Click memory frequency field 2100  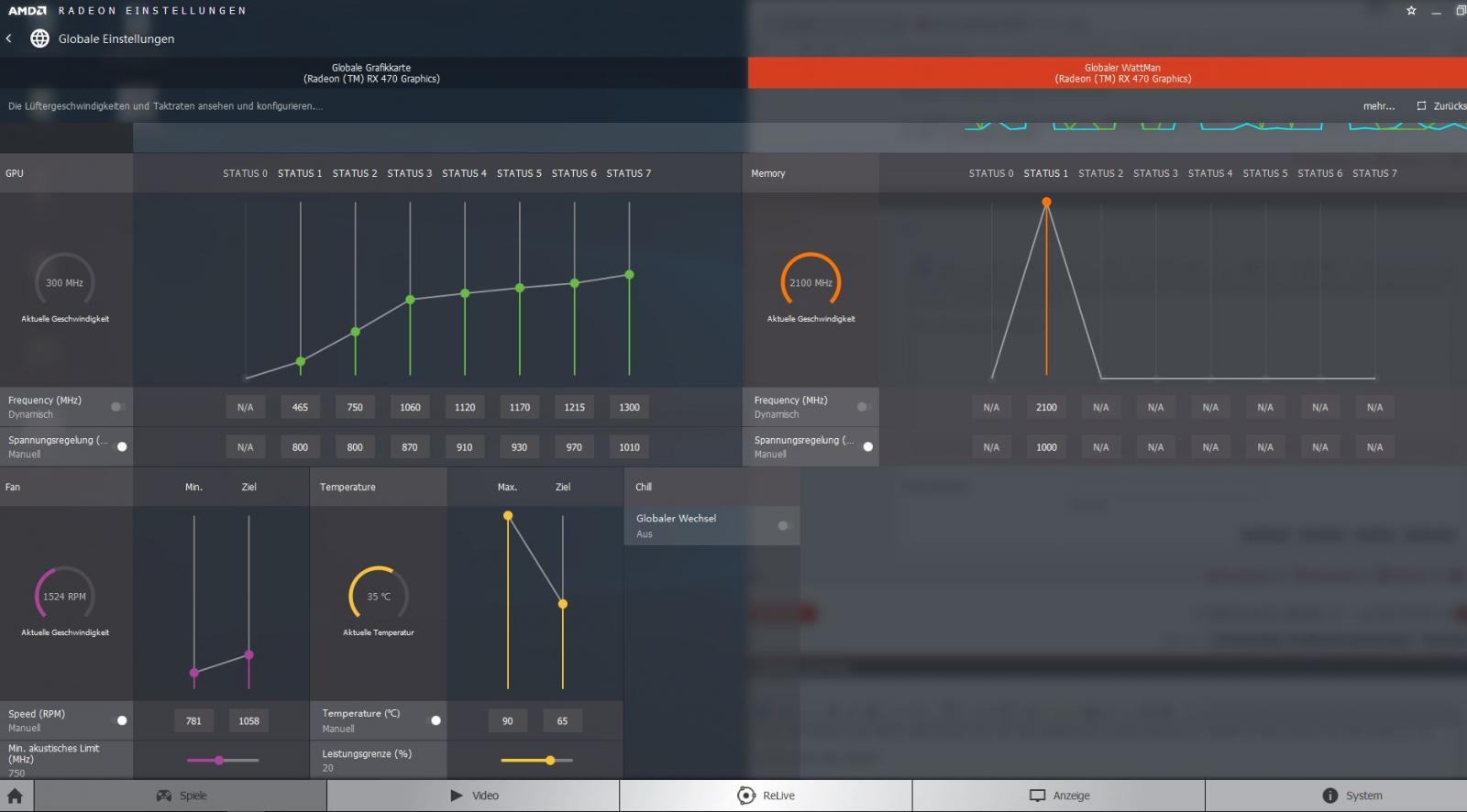point(1046,407)
